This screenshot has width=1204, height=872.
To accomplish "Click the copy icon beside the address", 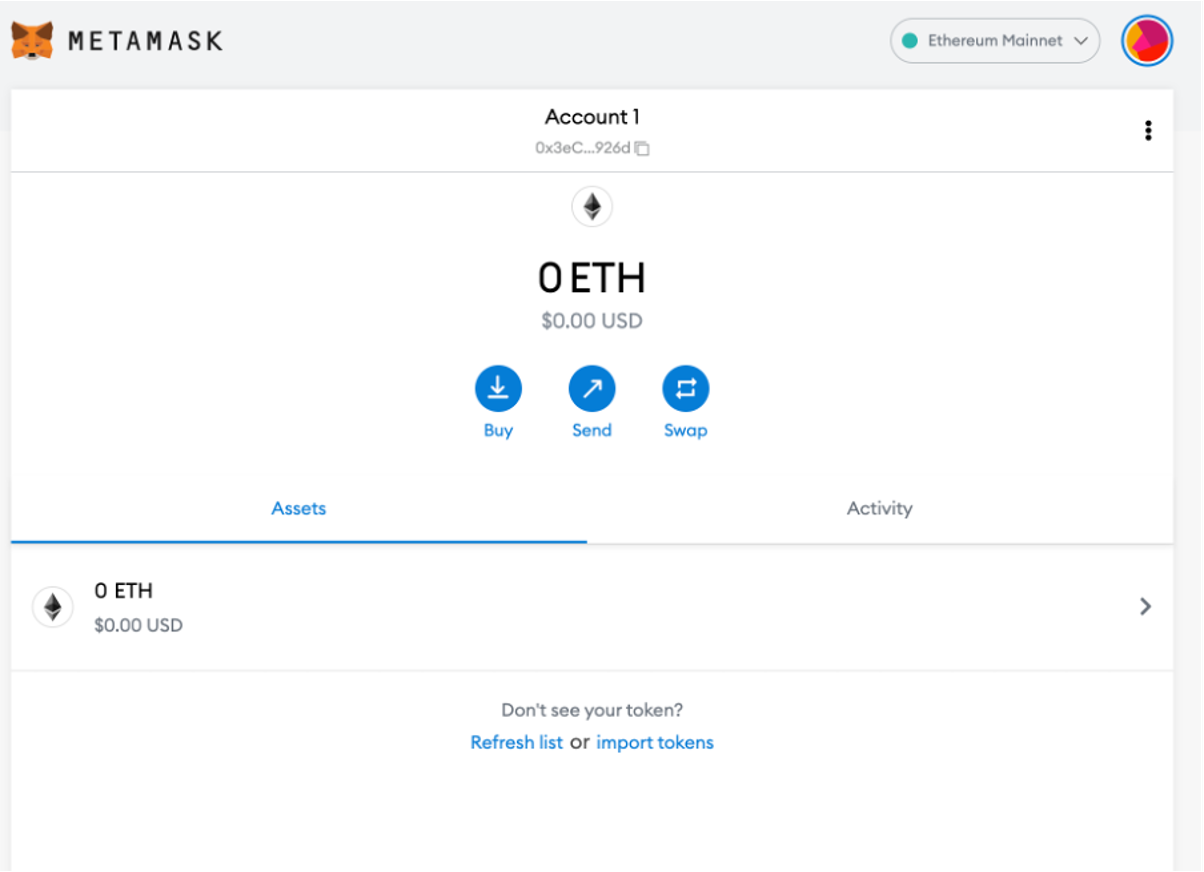I will tap(643, 148).
